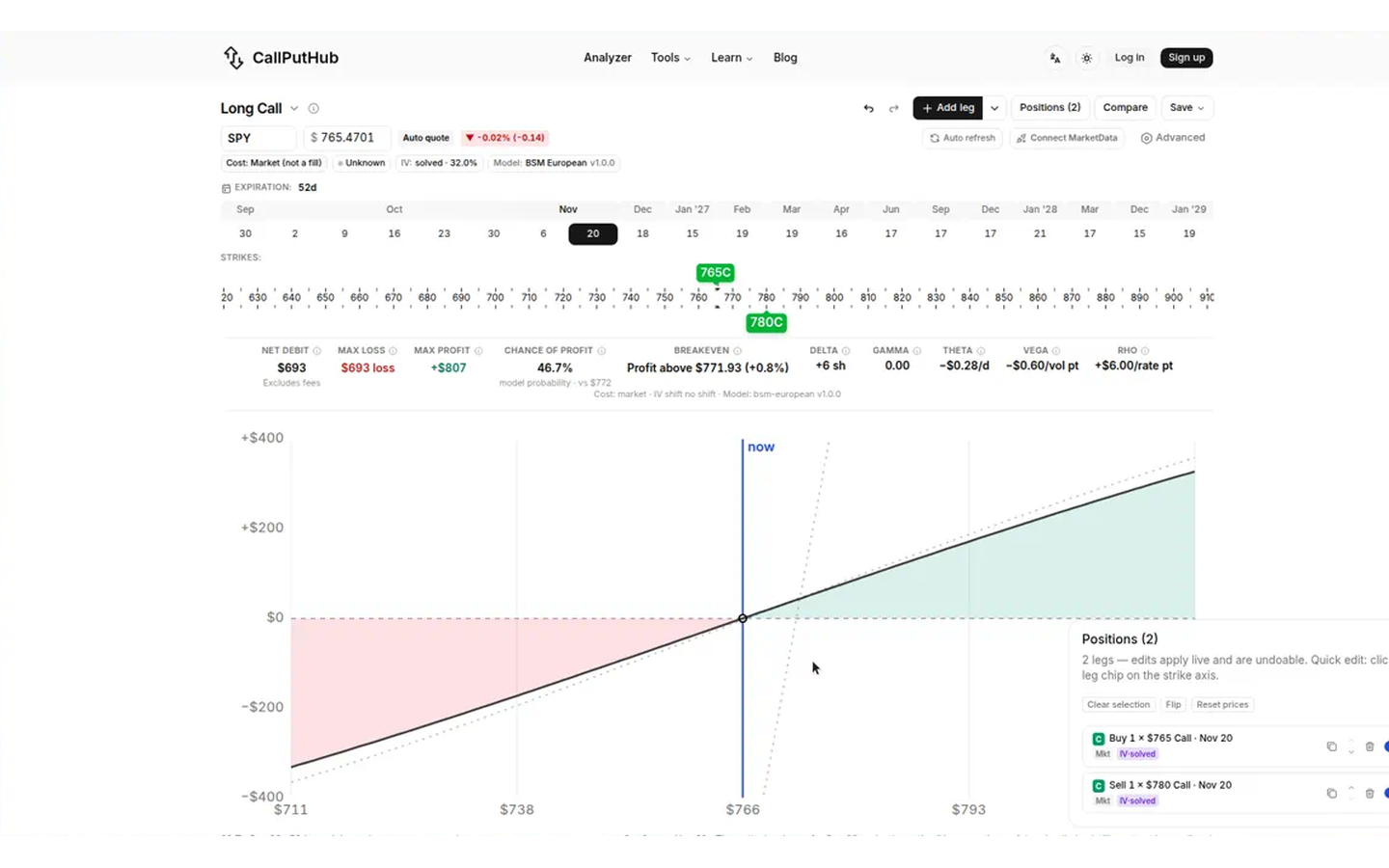The width and height of the screenshot is (1389, 868).
Task: Toggle light/dark theme sun icon
Action: [1086, 58]
